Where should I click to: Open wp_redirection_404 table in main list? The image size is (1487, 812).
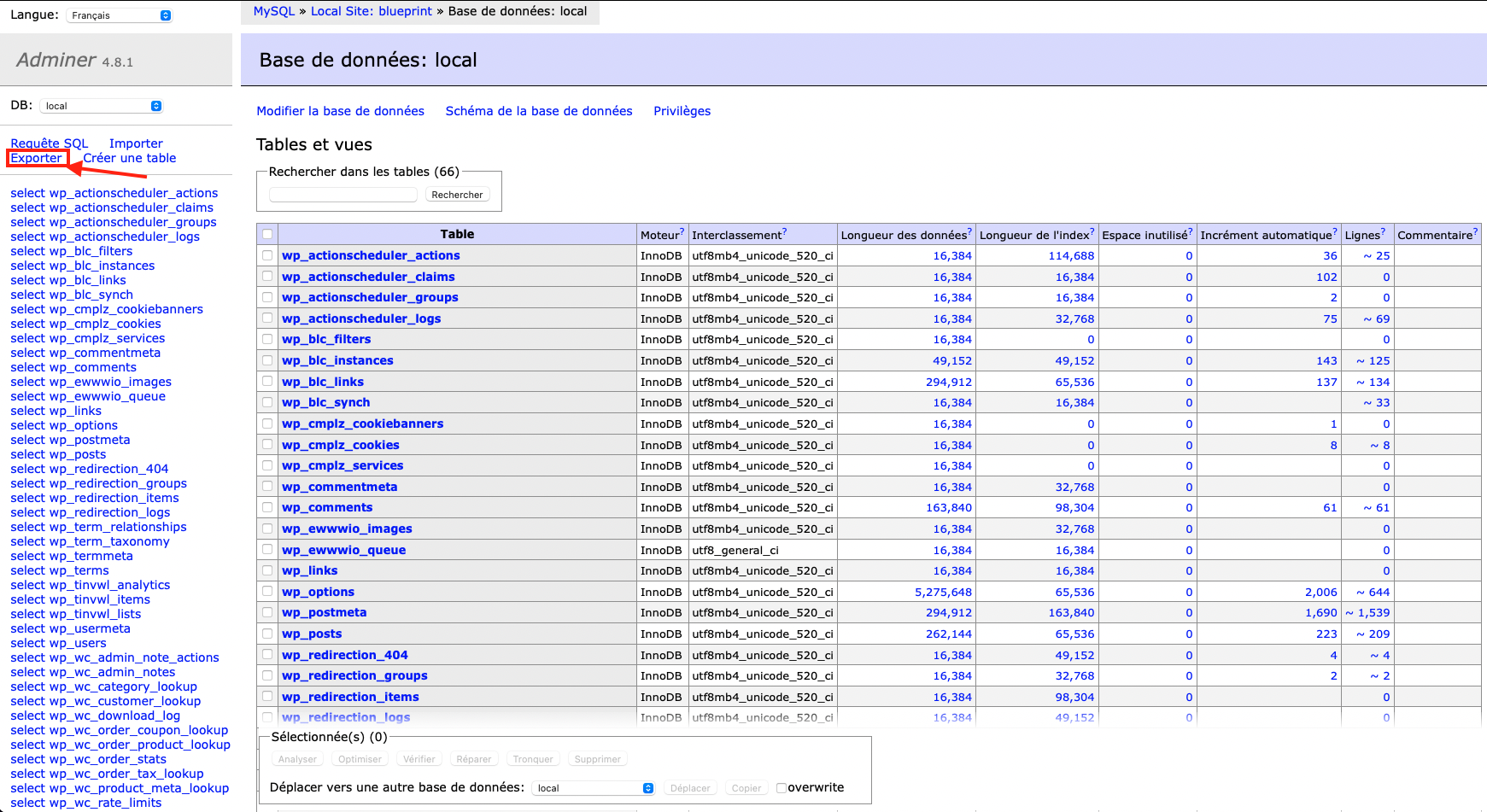pyautogui.click(x=345, y=655)
